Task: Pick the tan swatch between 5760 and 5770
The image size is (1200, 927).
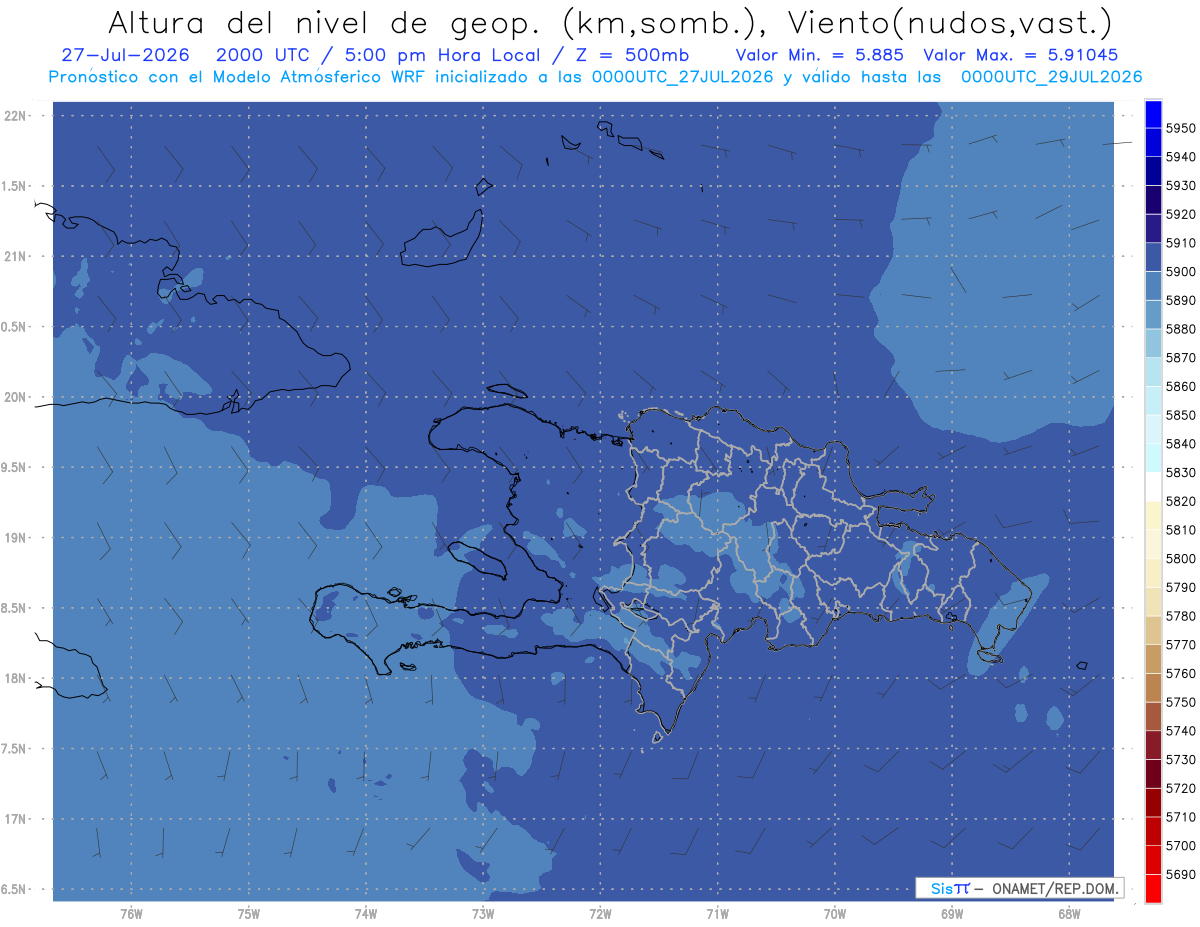Action: coord(1153,659)
